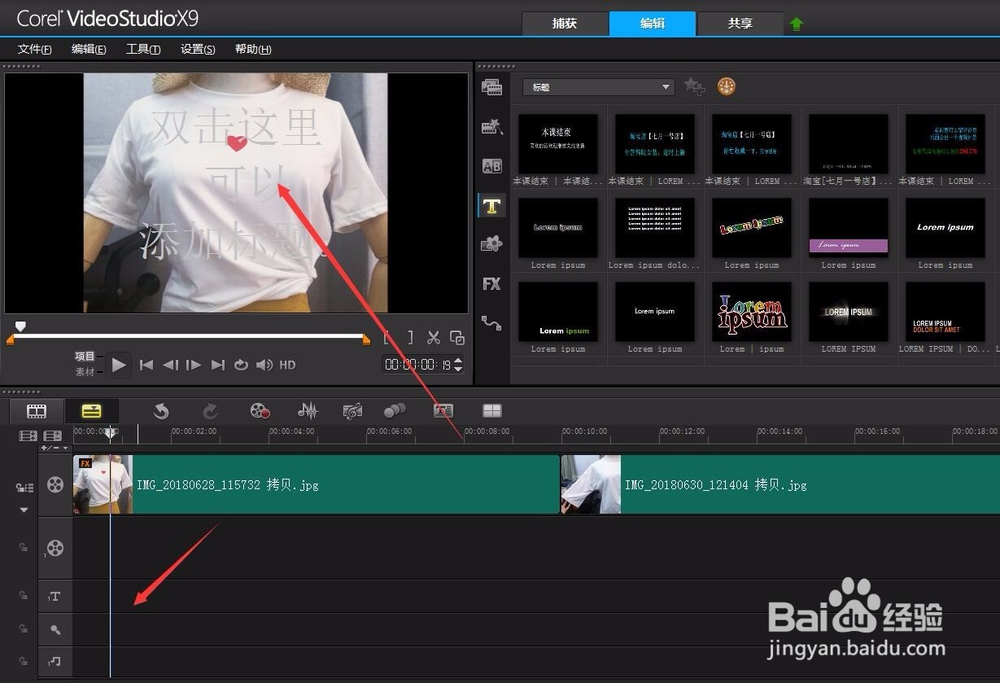Click the timecode field
1000x683 pixels.
tap(417, 365)
